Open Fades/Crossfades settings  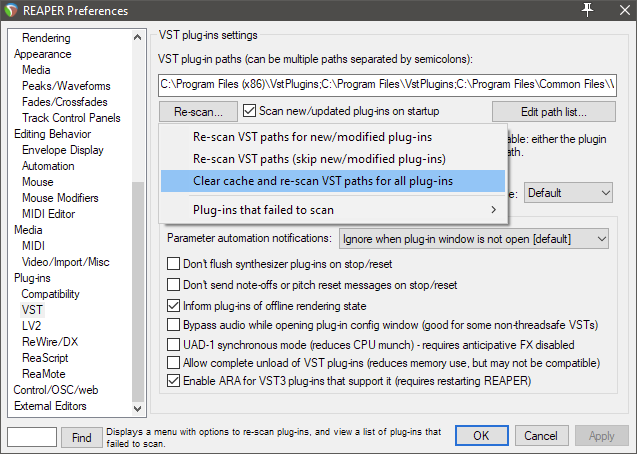pyautogui.click(x=65, y=102)
